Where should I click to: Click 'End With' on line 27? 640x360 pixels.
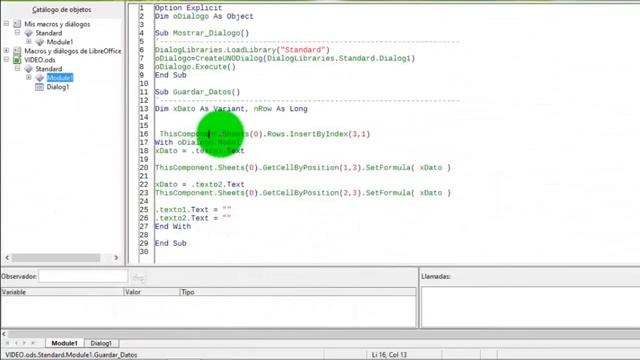point(173,227)
